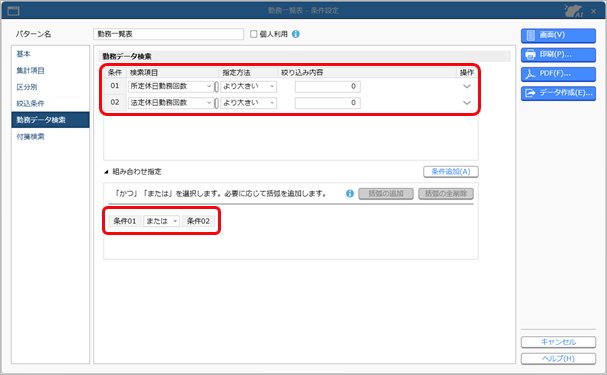Open the より大きい dropdown for condition 01
The image size is (607, 375).
[249, 86]
